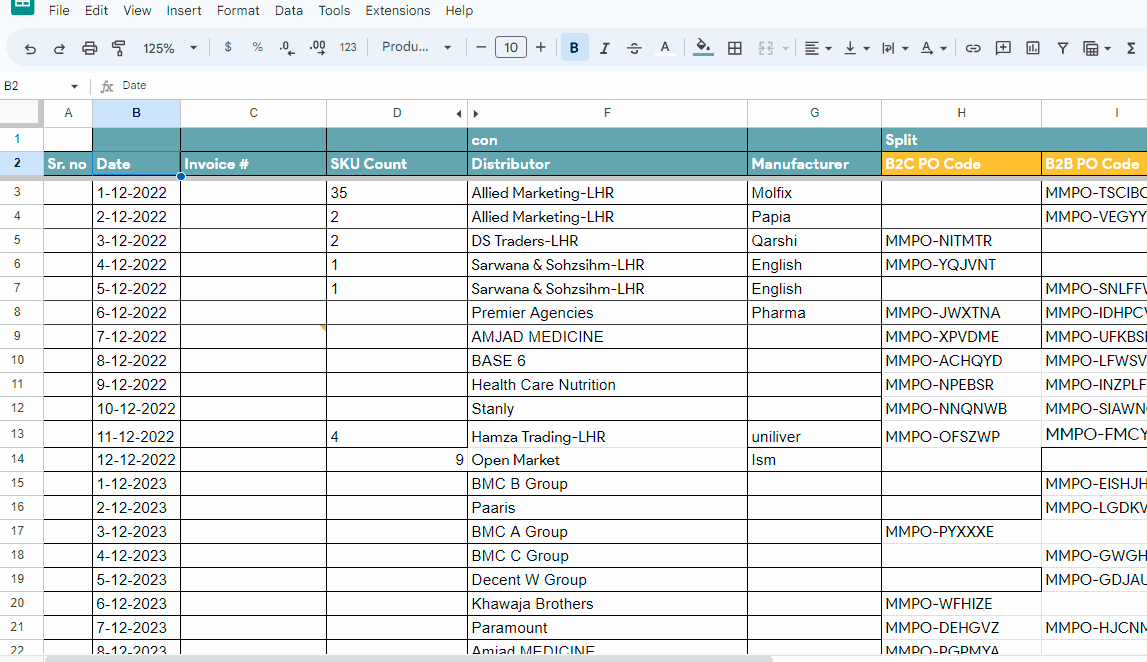
Task: Print the spreadsheet using printer icon
Action: pos(89,48)
